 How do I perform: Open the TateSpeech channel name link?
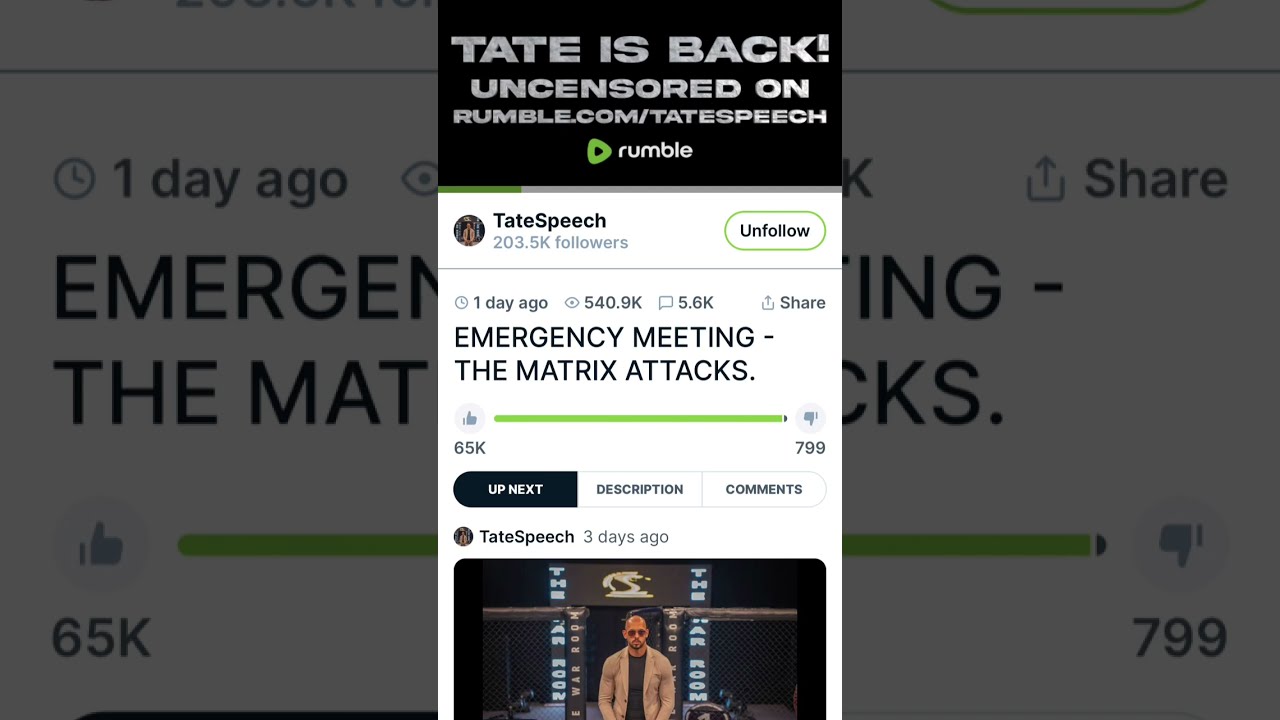click(549, 221)
